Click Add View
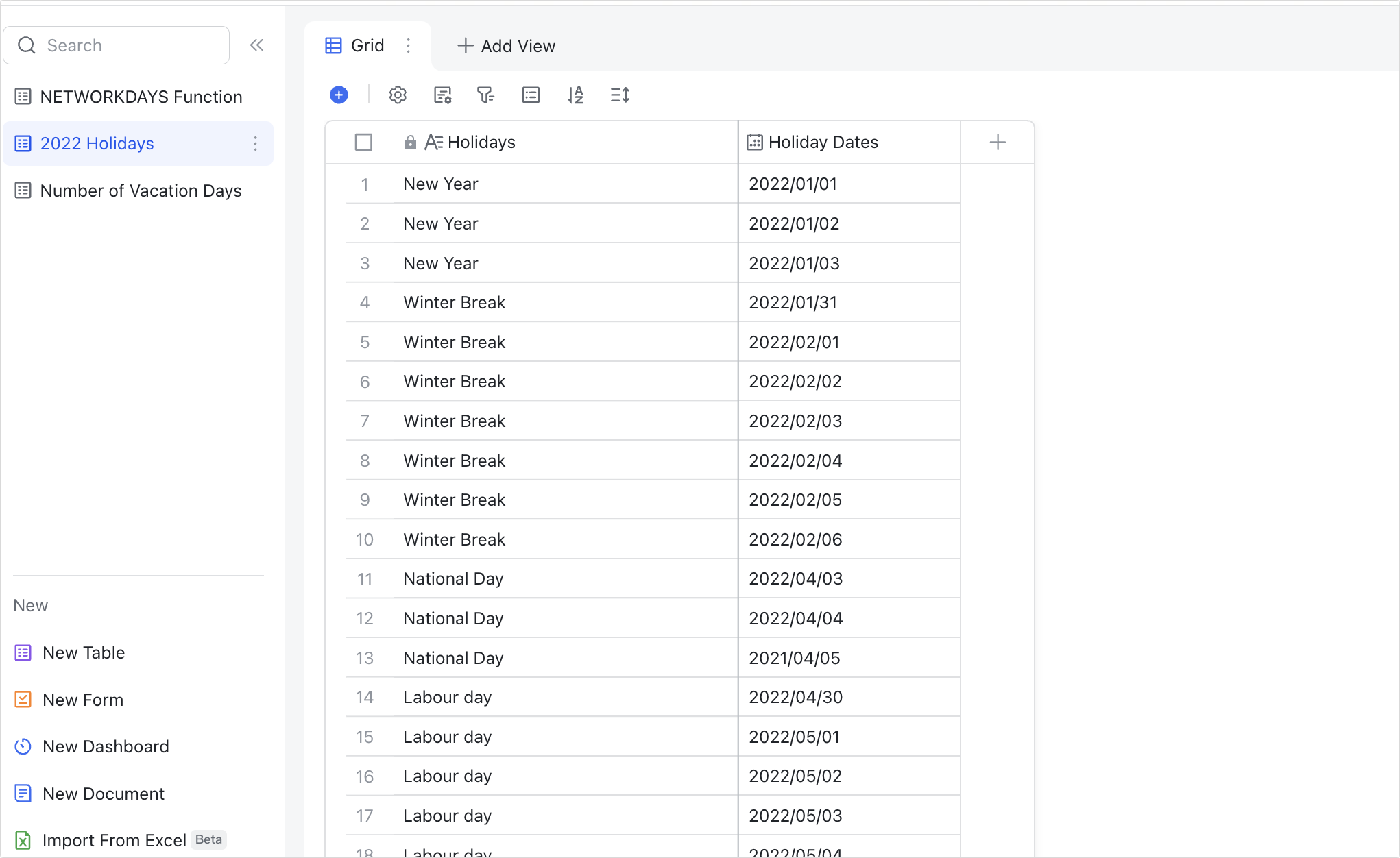Screen dimensions: 1400x858 click(506, 45)
